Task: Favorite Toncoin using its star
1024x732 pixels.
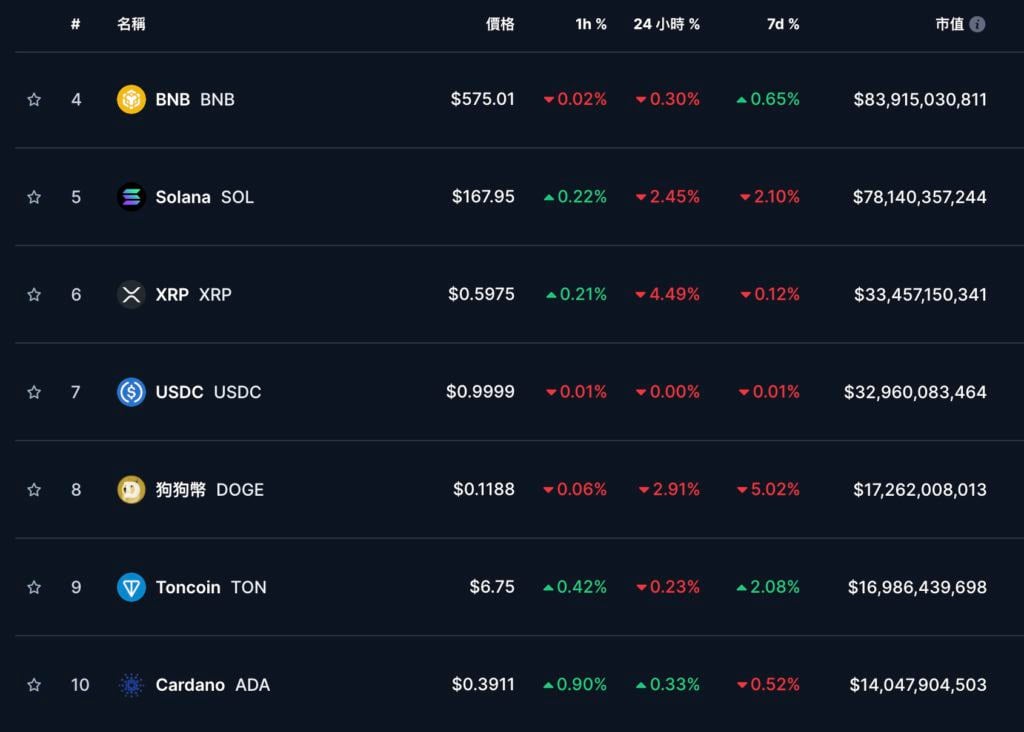Action: [x=34, y=587]
